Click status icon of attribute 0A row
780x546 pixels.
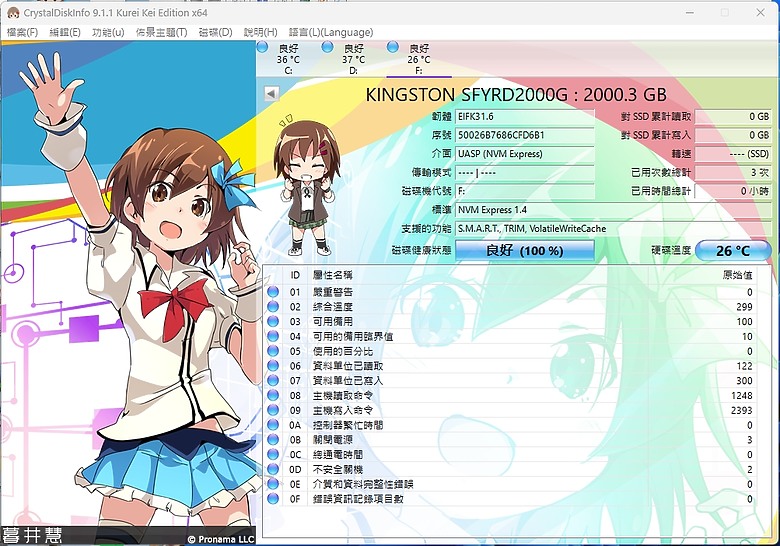coord(273,425)
